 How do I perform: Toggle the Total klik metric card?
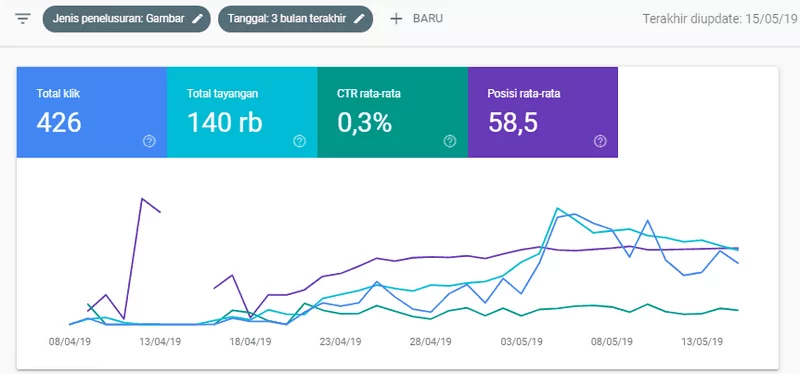tap(92, 112)
